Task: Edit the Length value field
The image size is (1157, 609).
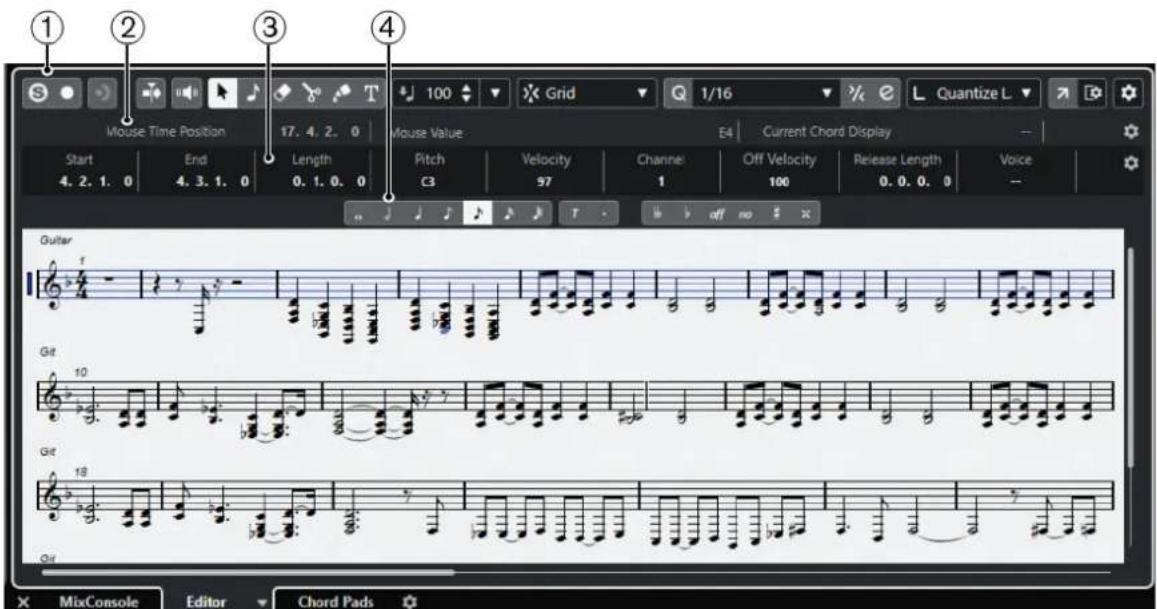Action: pos(329,182)
